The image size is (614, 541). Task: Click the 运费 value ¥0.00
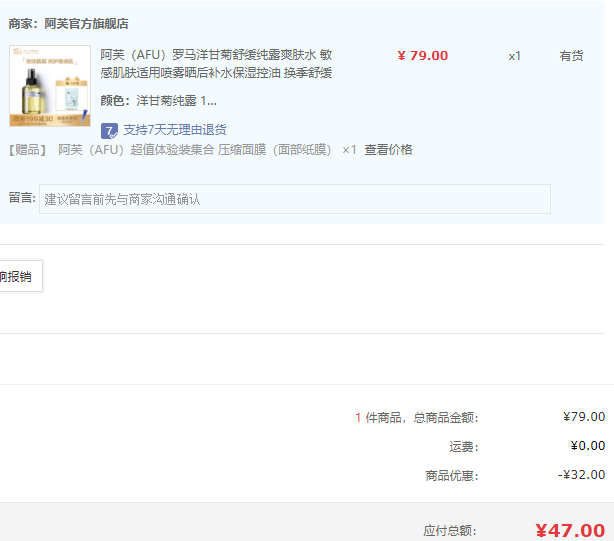pos(588,445)
